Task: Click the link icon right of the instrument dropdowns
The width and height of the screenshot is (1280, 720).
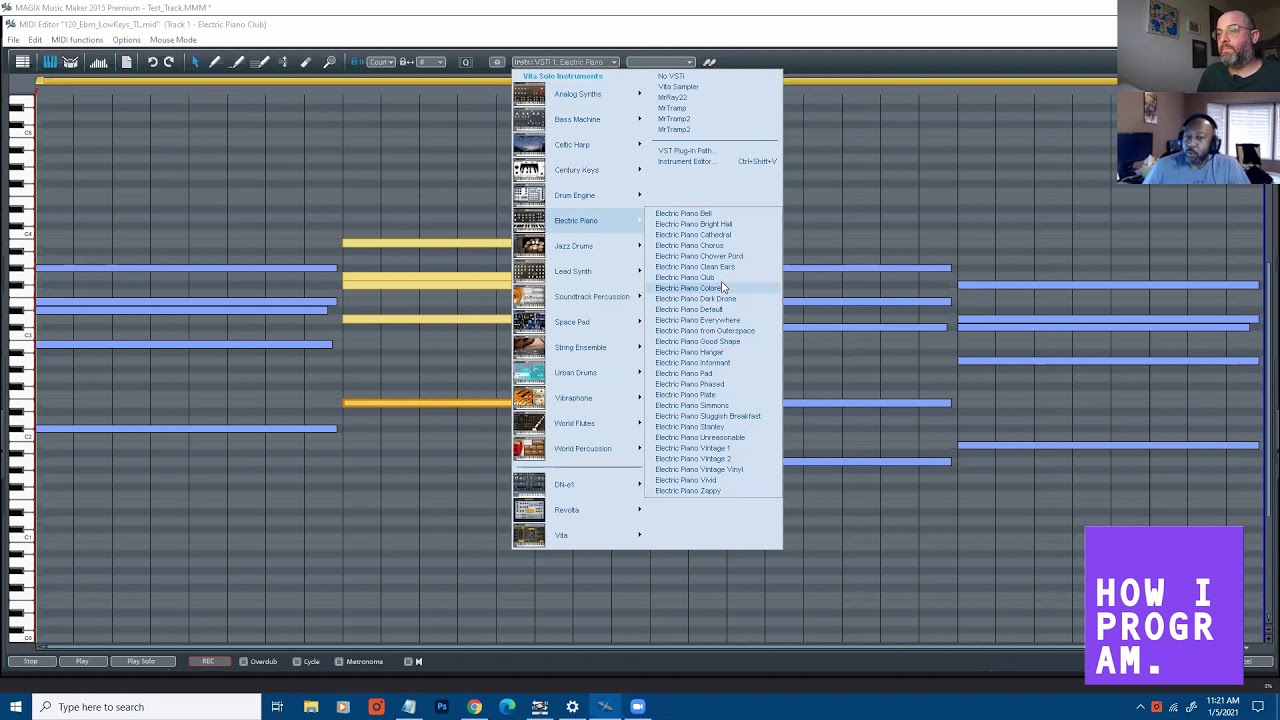Action: [x=709, y=62]
